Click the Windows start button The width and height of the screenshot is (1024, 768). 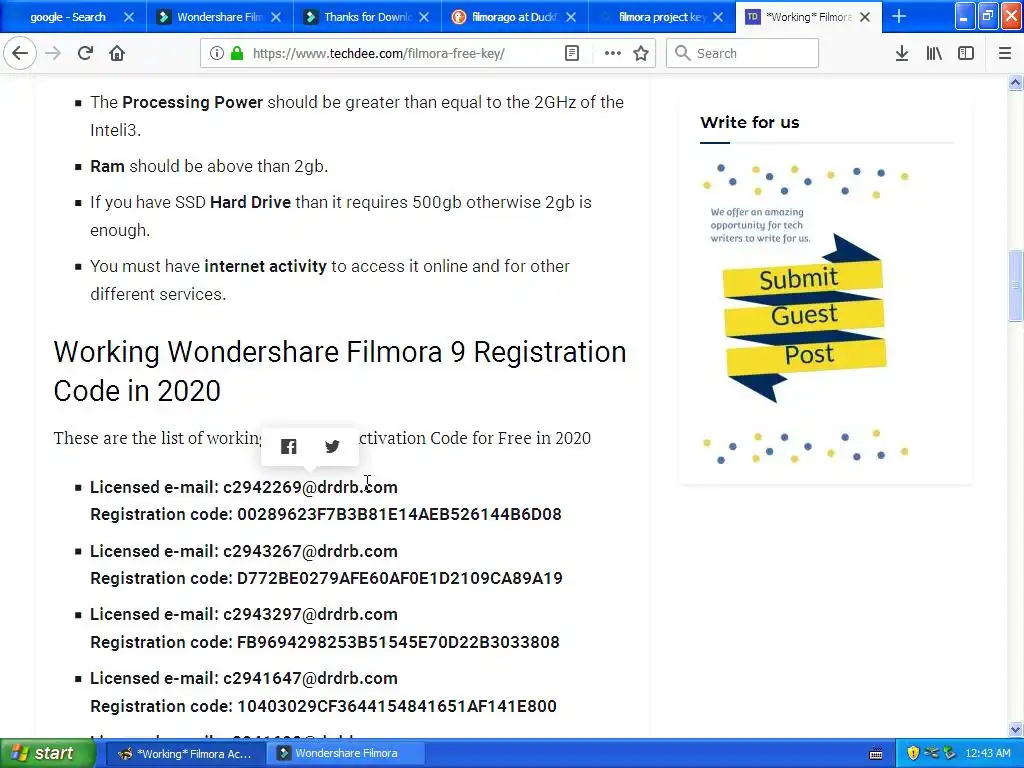47,753
